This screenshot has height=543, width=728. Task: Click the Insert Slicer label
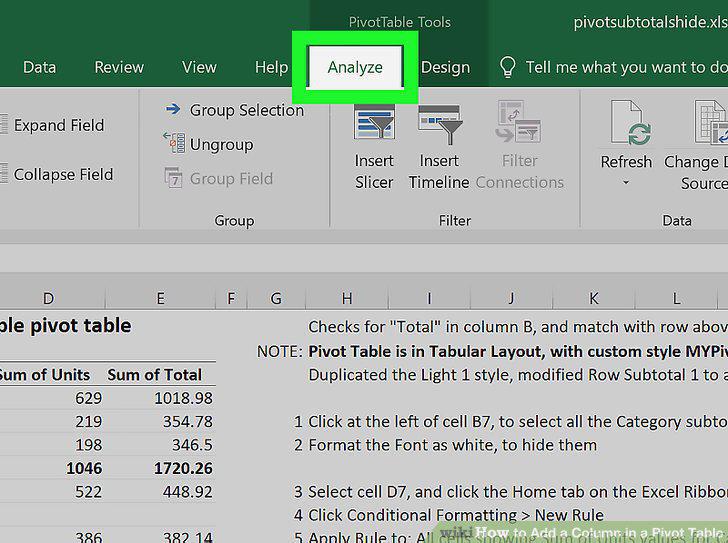[374, 172]
